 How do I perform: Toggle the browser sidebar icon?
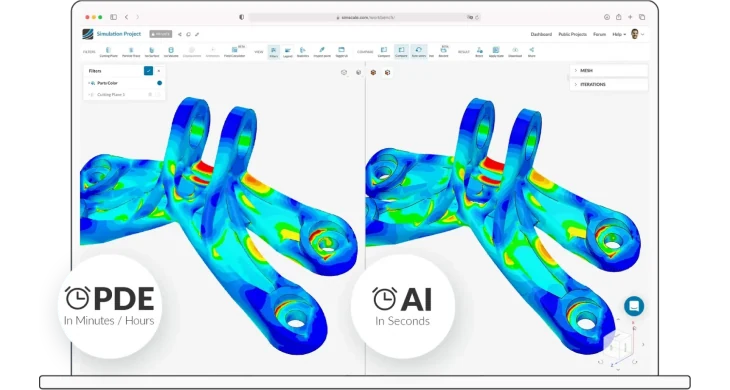pyautogui.click(x=113, y=17)
